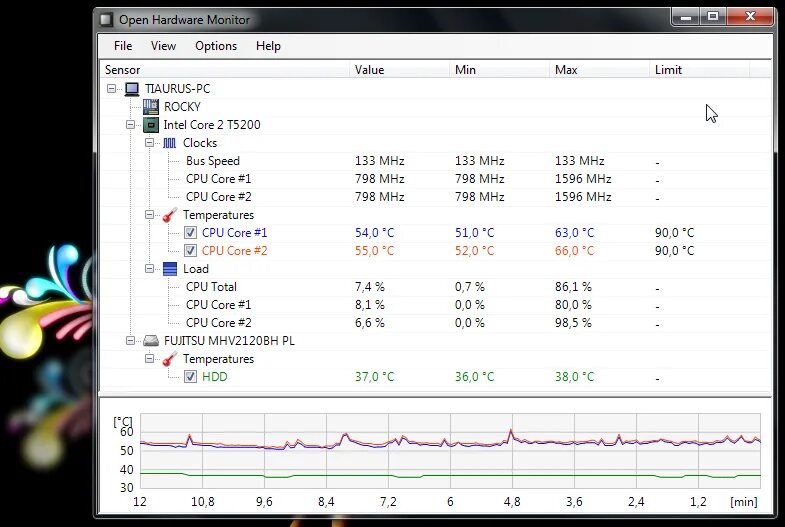Image resolution: width=785 pixels, height=527 pixels.
Task: Select CPU Core #1 under Clocks
Action: pos(218,179)
